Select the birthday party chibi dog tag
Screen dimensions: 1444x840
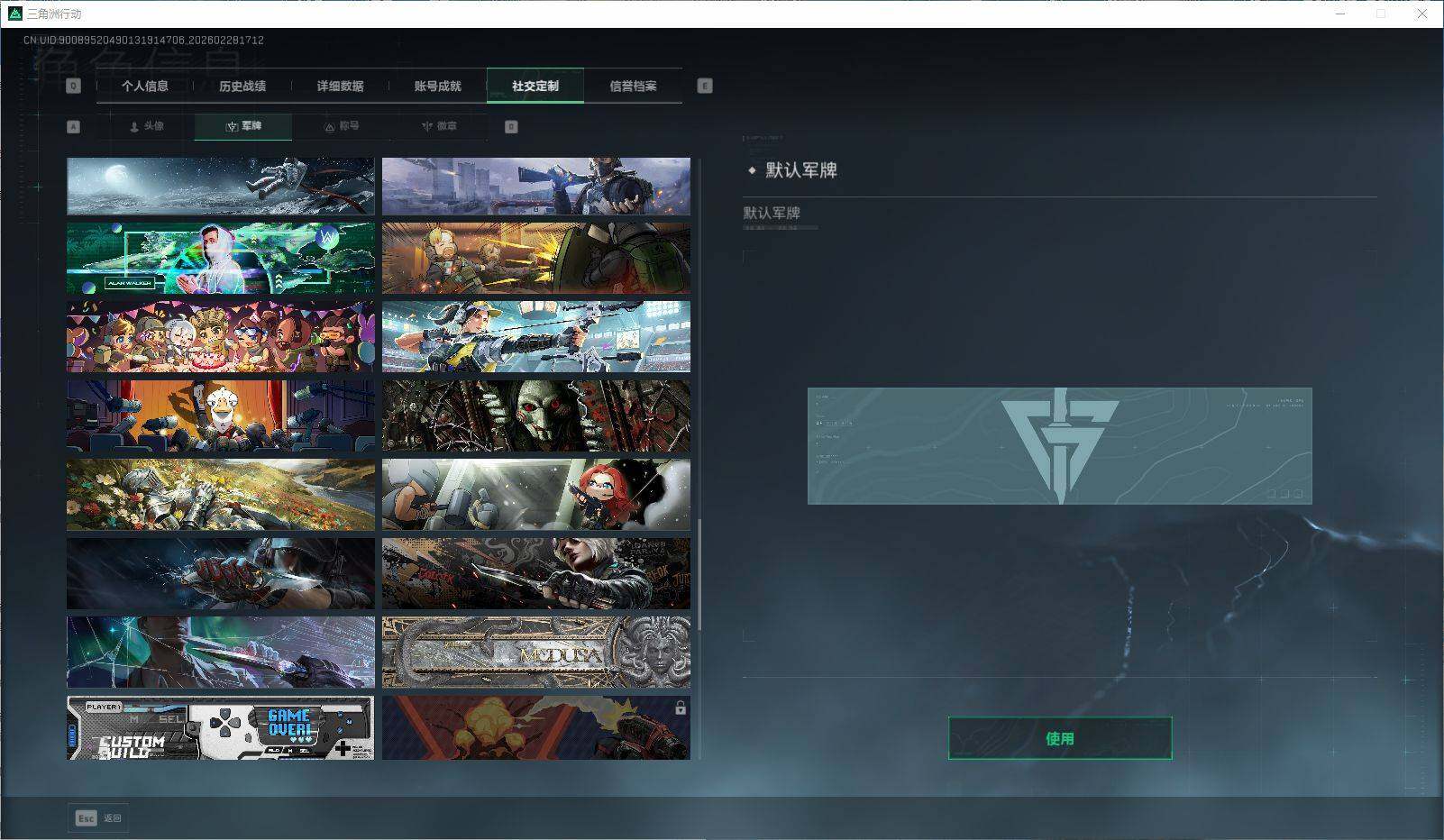tap(221, 337)
